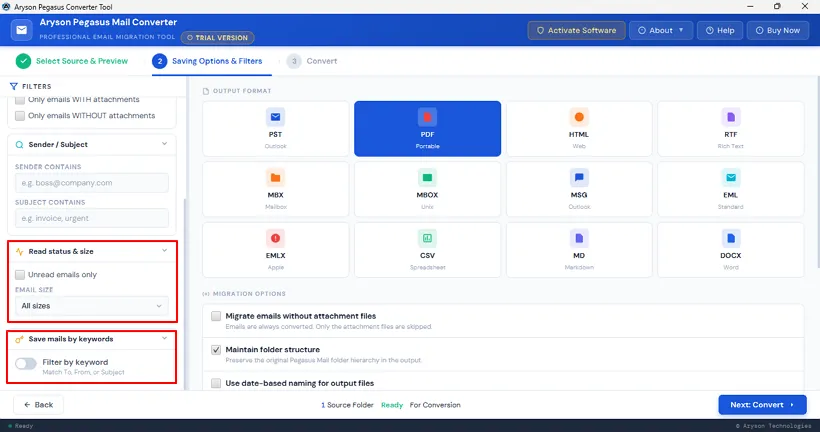Go Back to the previous step
820x432 pixels.
(38, 405)
